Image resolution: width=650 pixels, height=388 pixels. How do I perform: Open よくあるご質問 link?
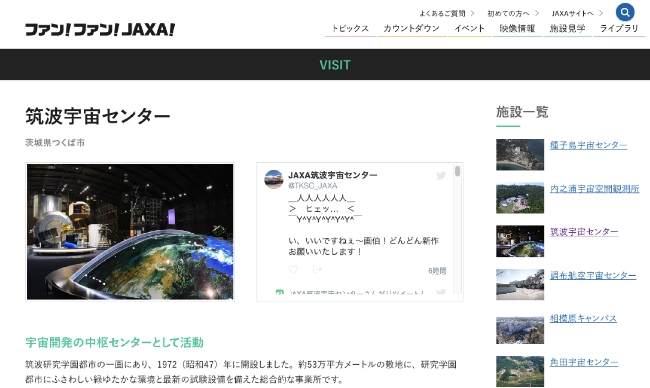(x=442, y=14)
